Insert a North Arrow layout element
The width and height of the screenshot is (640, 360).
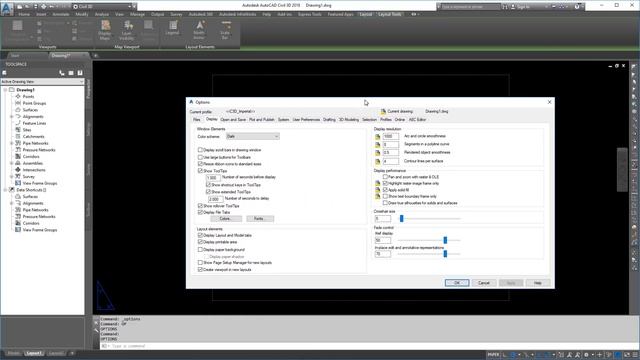click(x=199, y=30)
